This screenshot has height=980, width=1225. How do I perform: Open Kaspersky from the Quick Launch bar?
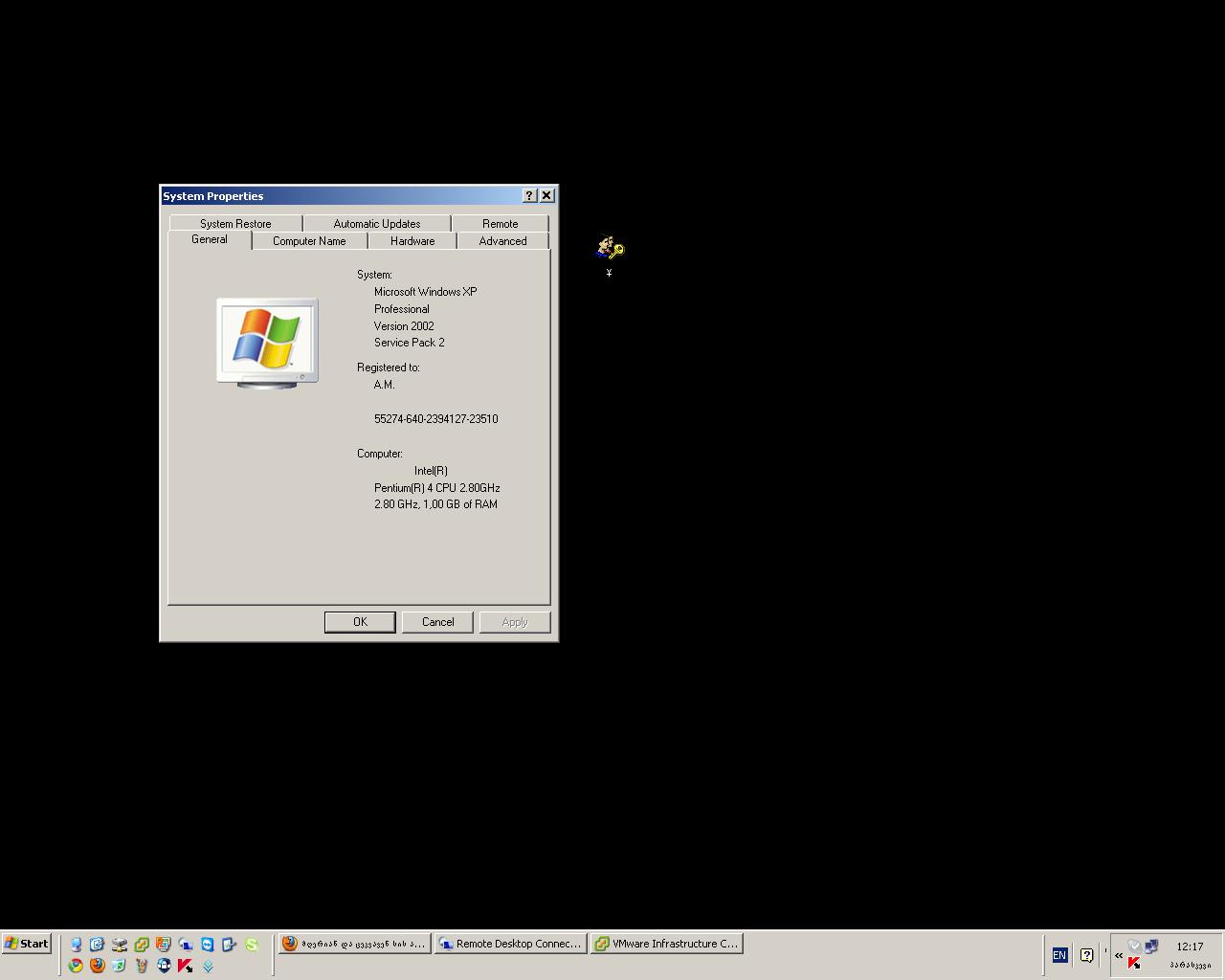[185, 966]
